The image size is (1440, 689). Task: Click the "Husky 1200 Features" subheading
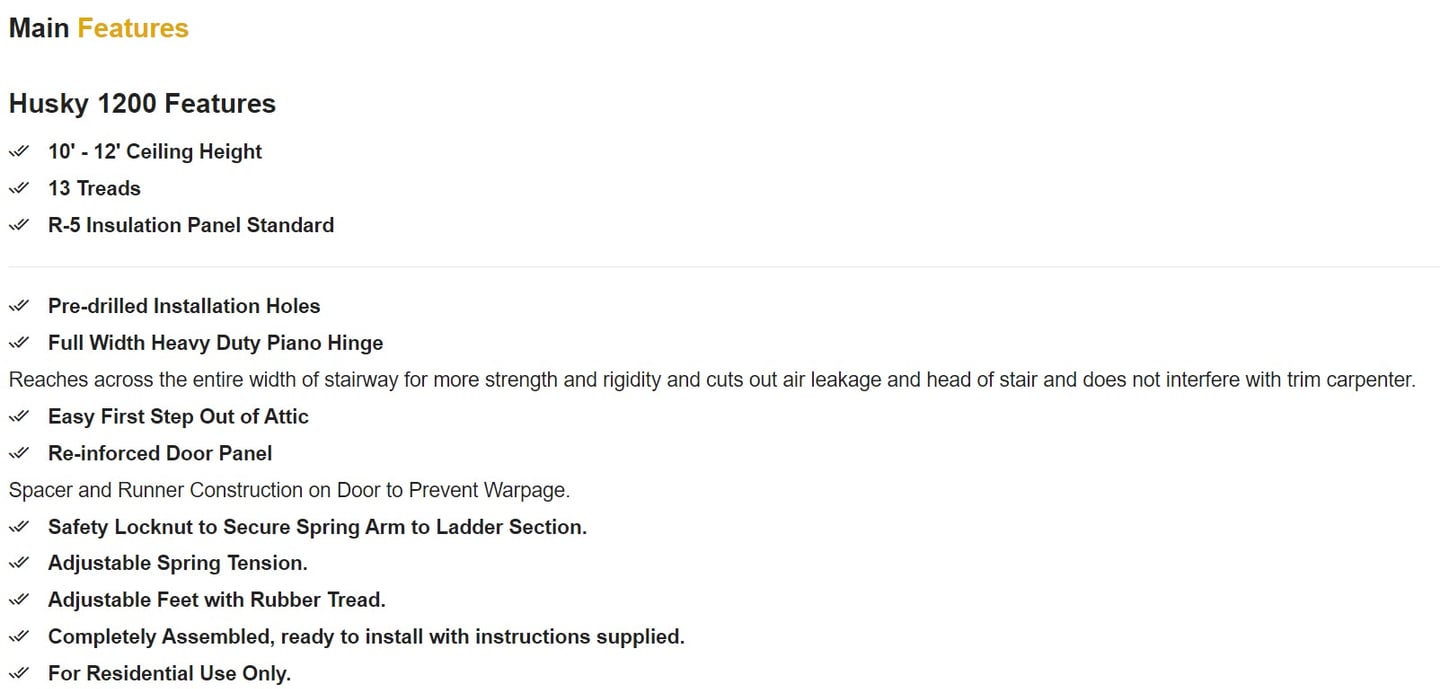click(142, 104)
